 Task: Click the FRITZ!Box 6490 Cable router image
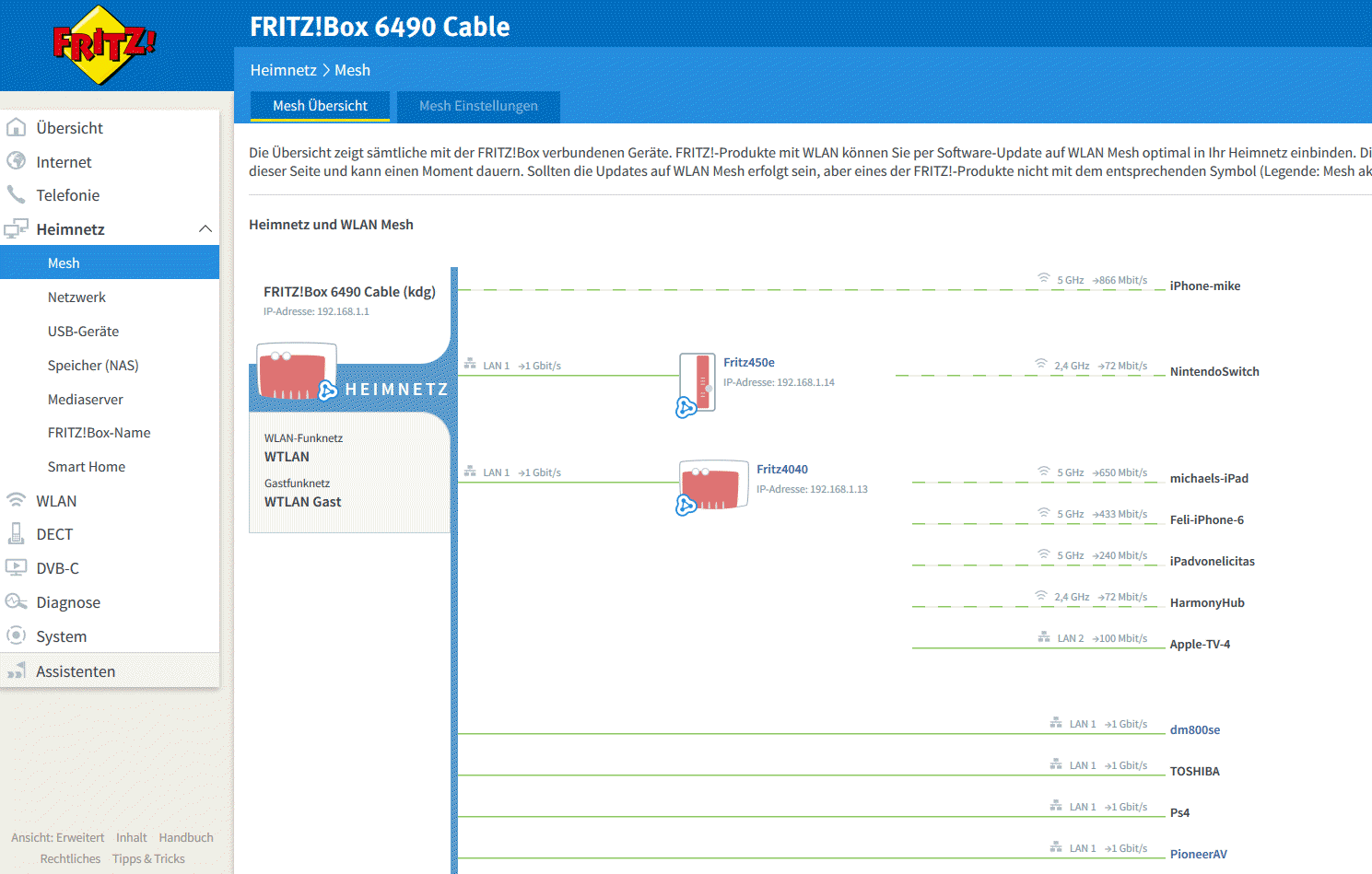click(297, 372)
